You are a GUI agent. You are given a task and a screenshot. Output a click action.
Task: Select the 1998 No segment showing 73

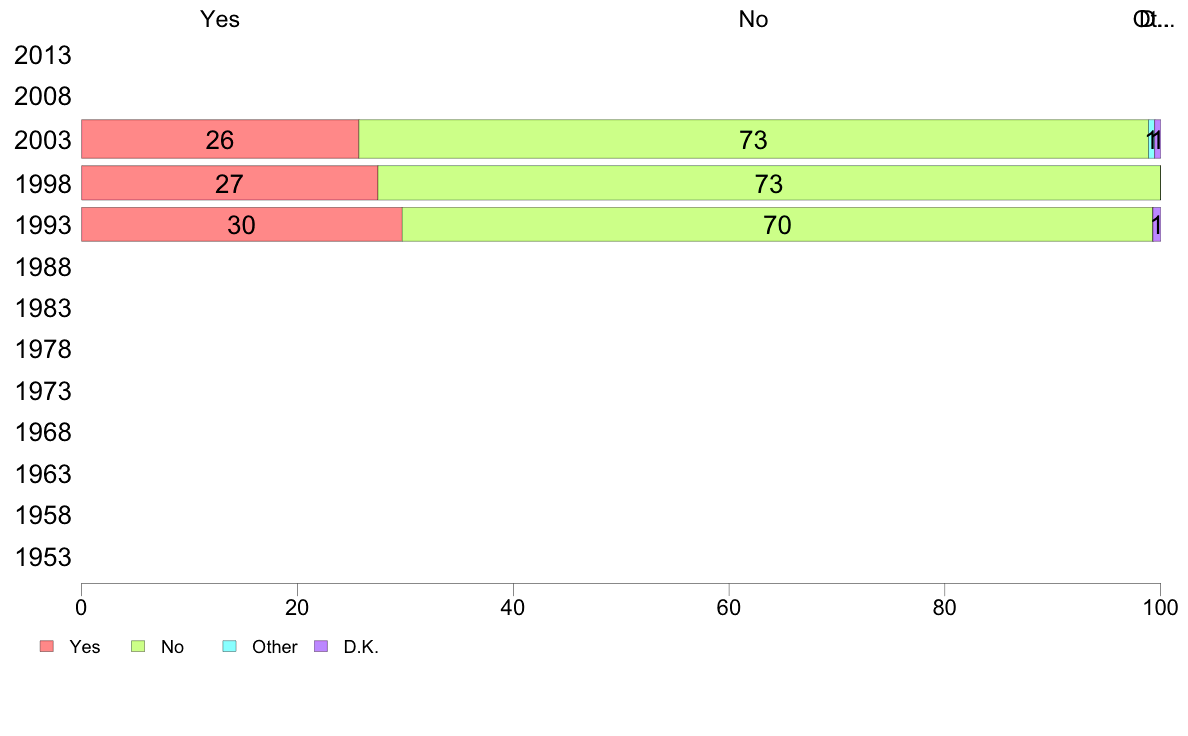click(x=769, y=183)
